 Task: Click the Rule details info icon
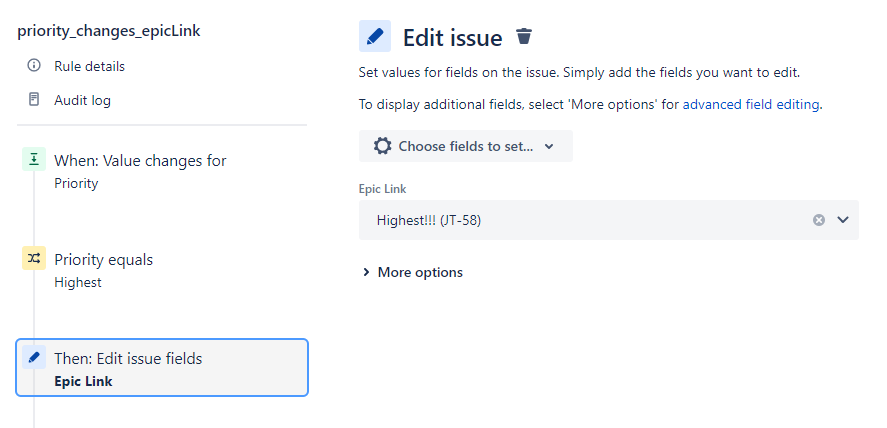(x=34, y=66)
